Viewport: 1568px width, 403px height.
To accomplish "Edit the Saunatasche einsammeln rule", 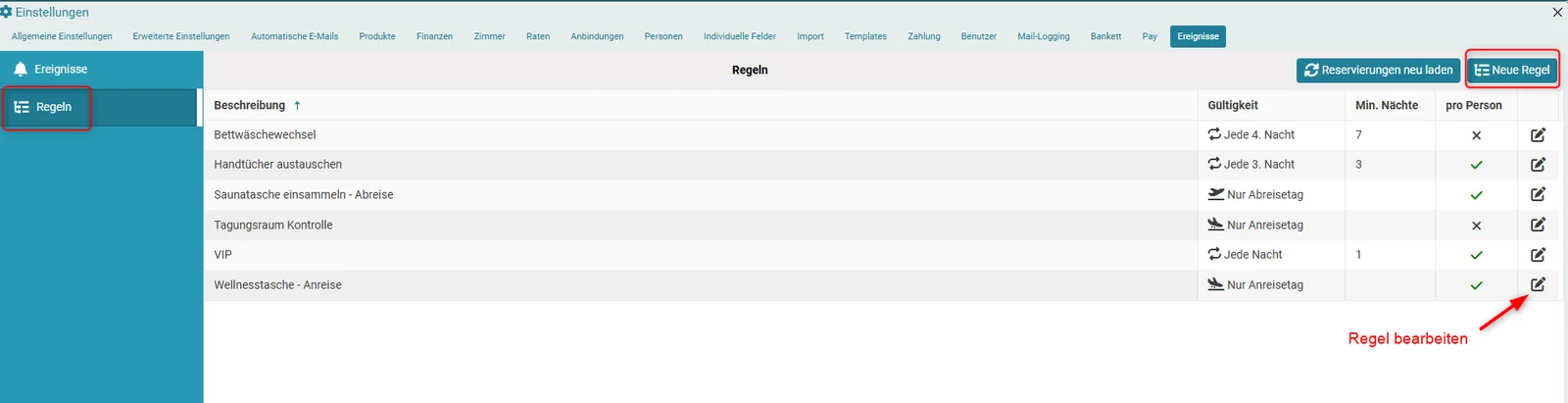I will 1538,194.
